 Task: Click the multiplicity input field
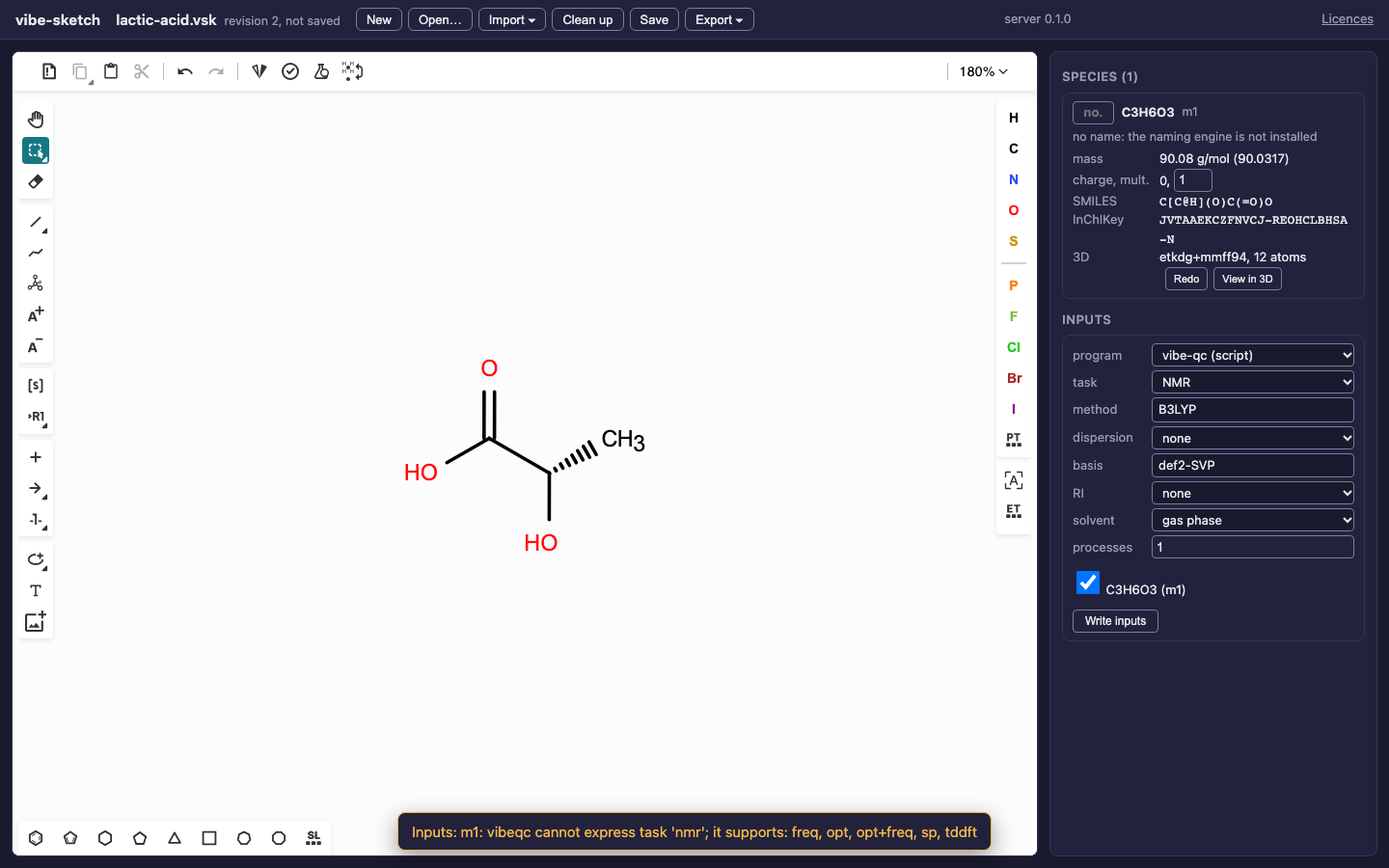point(1193,180)
